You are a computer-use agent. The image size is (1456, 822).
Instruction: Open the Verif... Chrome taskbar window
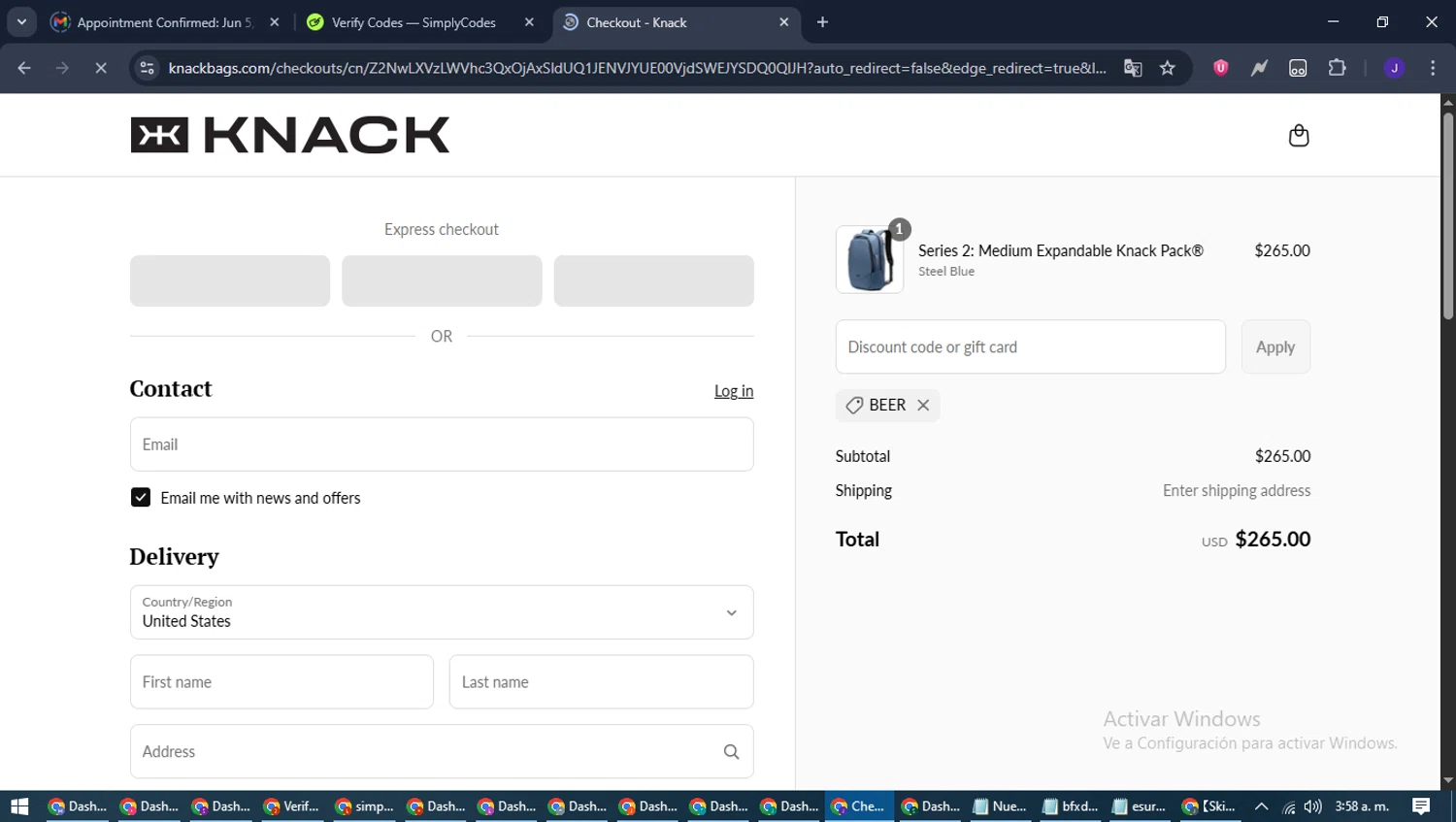click(291, 806)
